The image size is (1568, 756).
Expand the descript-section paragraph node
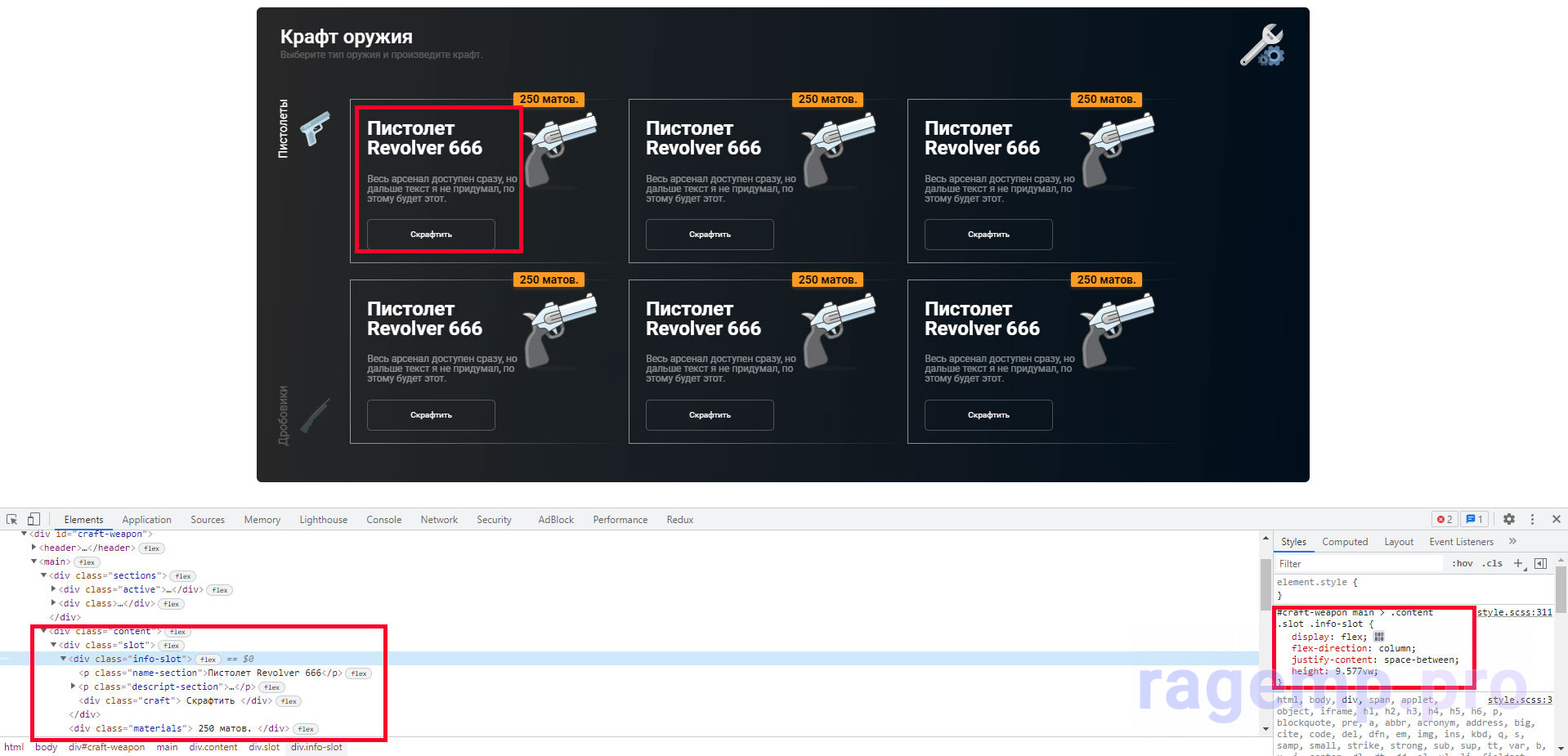[x=74, y=687]
